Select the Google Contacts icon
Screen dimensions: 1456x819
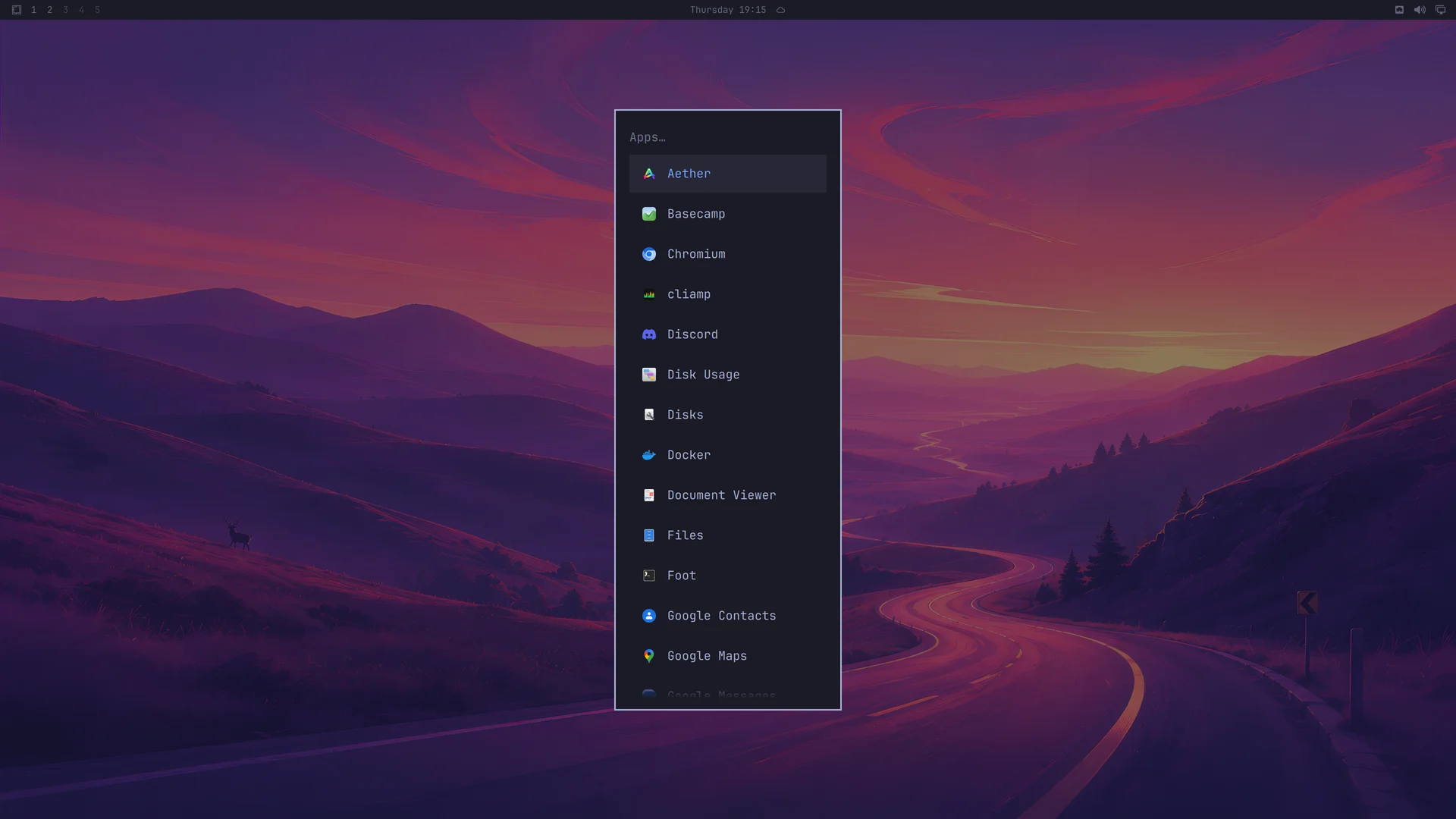tap(649, 616)
